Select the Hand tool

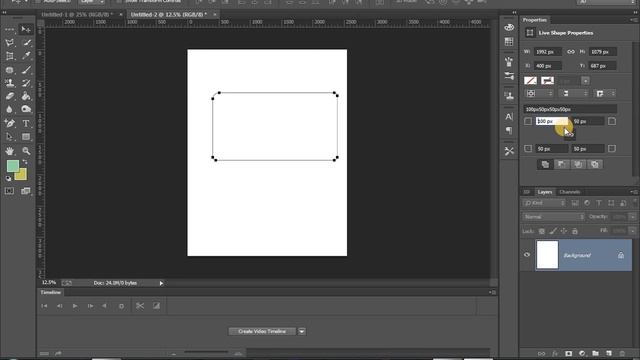10,151
